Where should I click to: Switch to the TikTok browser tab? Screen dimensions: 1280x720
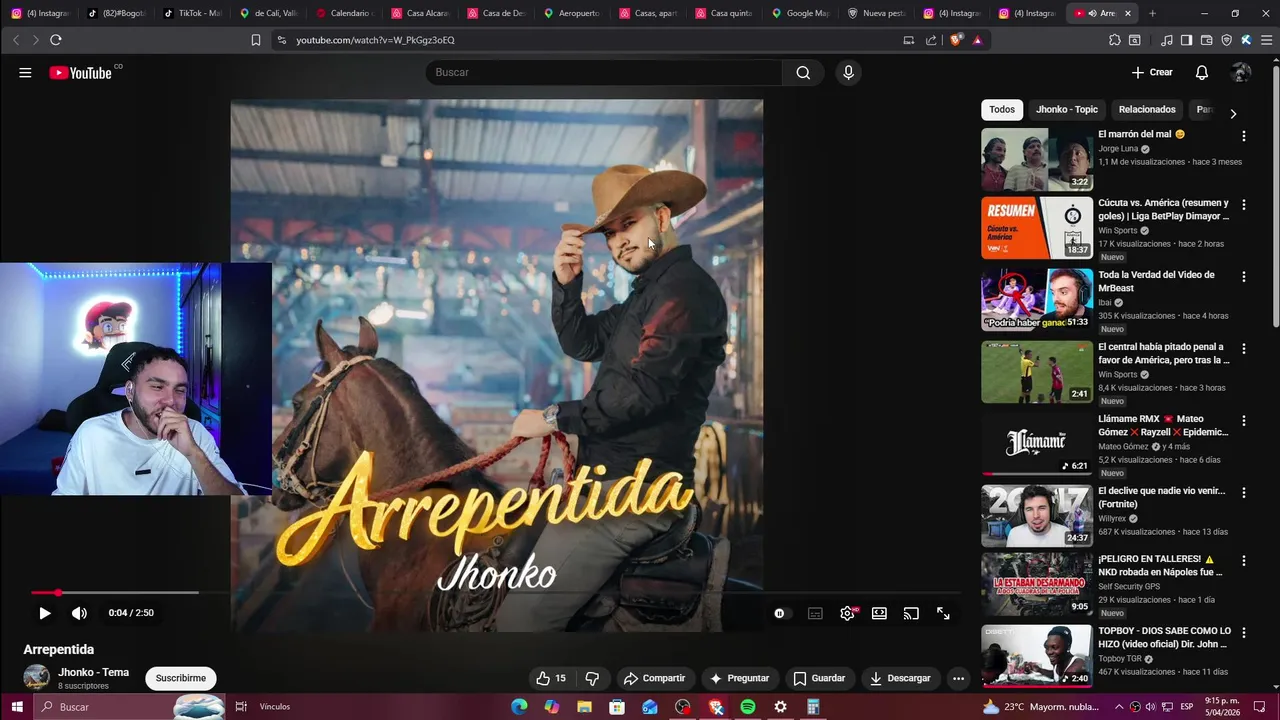click(192, 13)
